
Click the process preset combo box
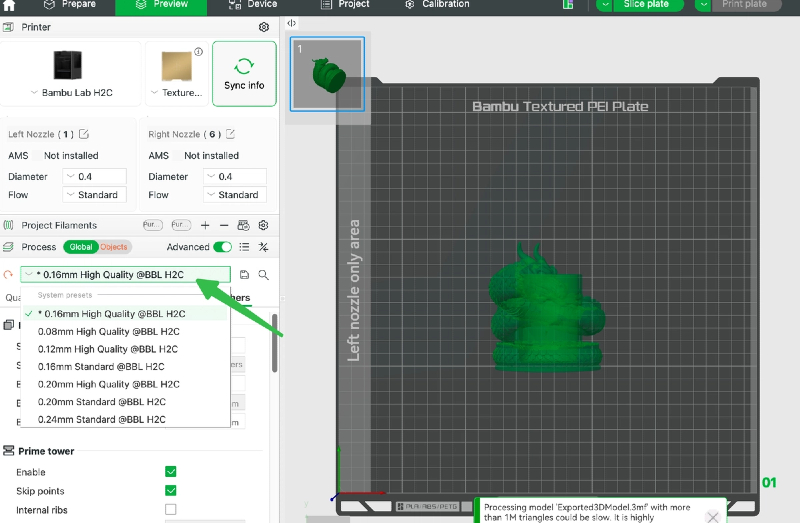tap(126, 275)
